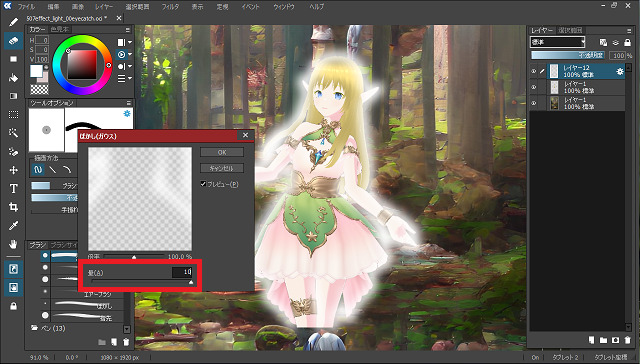Duplicate brush using brush panel copy icon
The image size is (640, 364).
click(114, 342)
